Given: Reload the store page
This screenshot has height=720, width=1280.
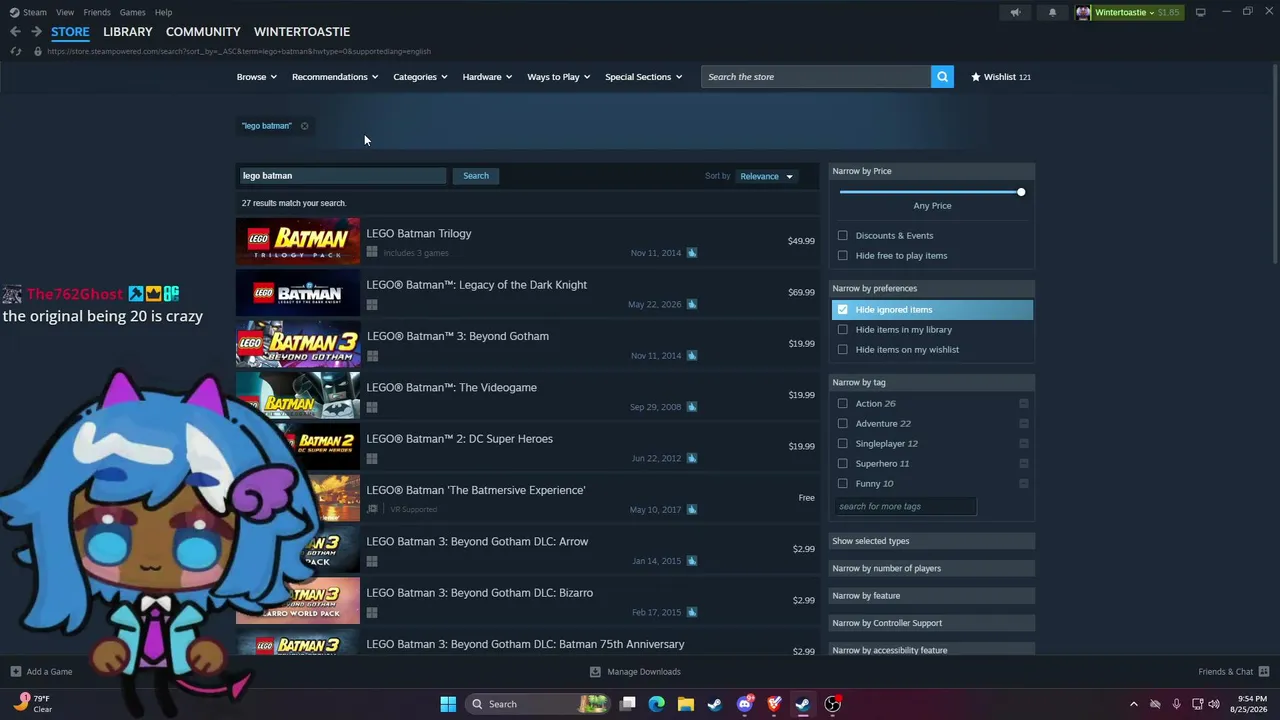Looking at the screenshot, I should 15,51.
